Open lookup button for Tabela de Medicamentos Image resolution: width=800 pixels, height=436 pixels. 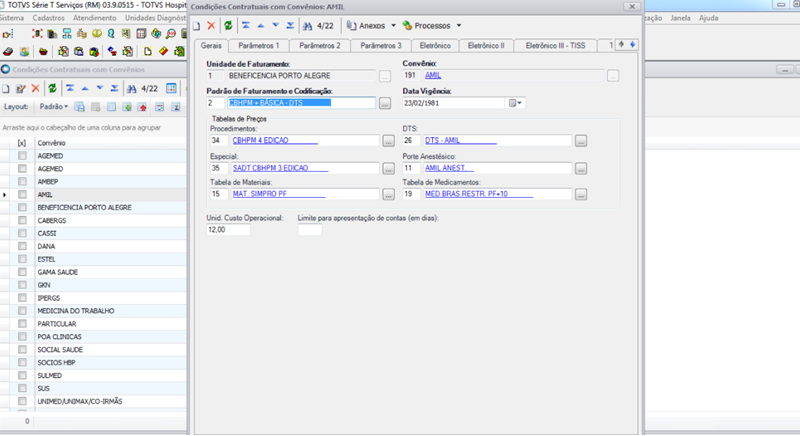(581, 195)
